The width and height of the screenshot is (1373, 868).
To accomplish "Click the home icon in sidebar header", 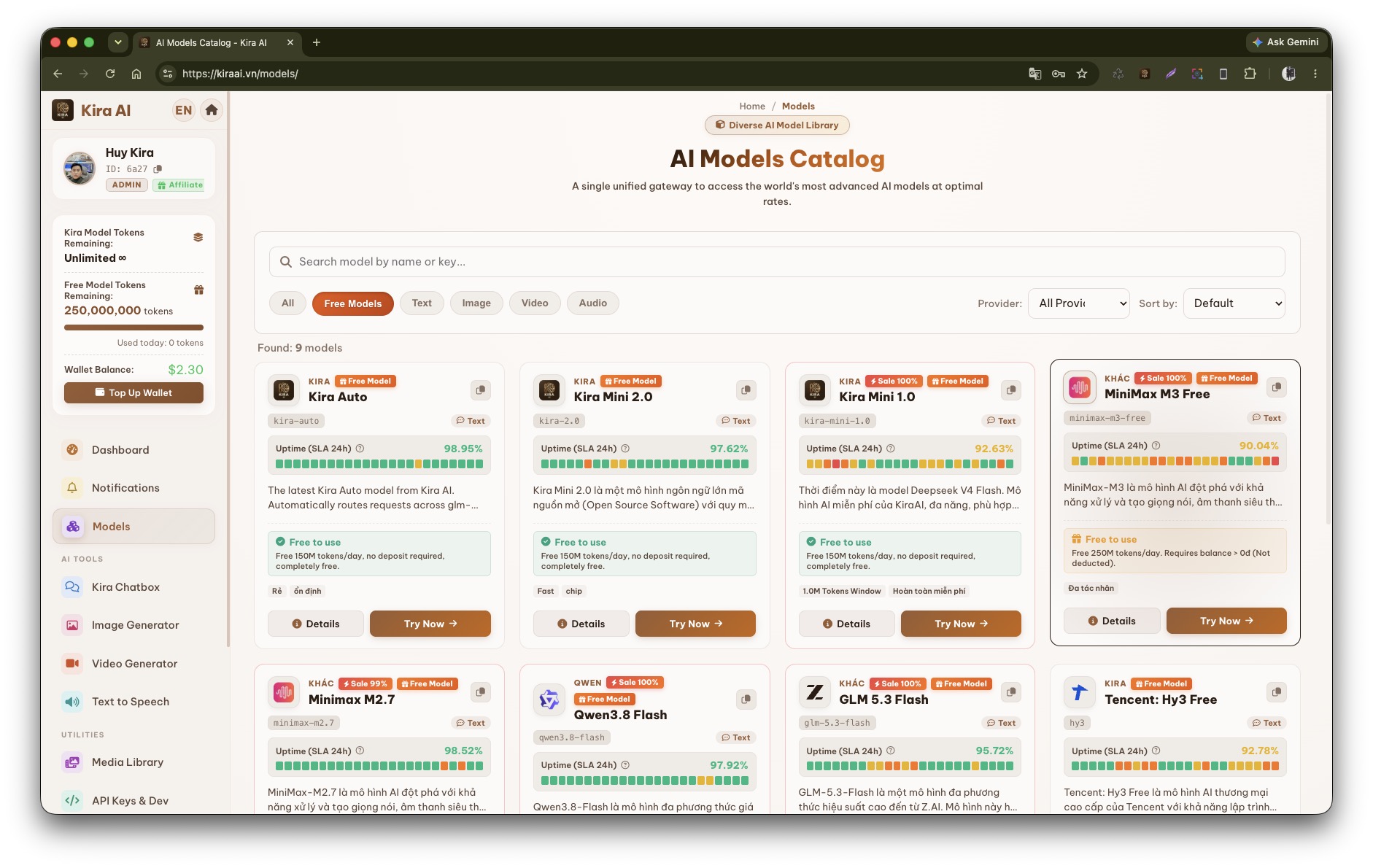I will coord(212,110).
